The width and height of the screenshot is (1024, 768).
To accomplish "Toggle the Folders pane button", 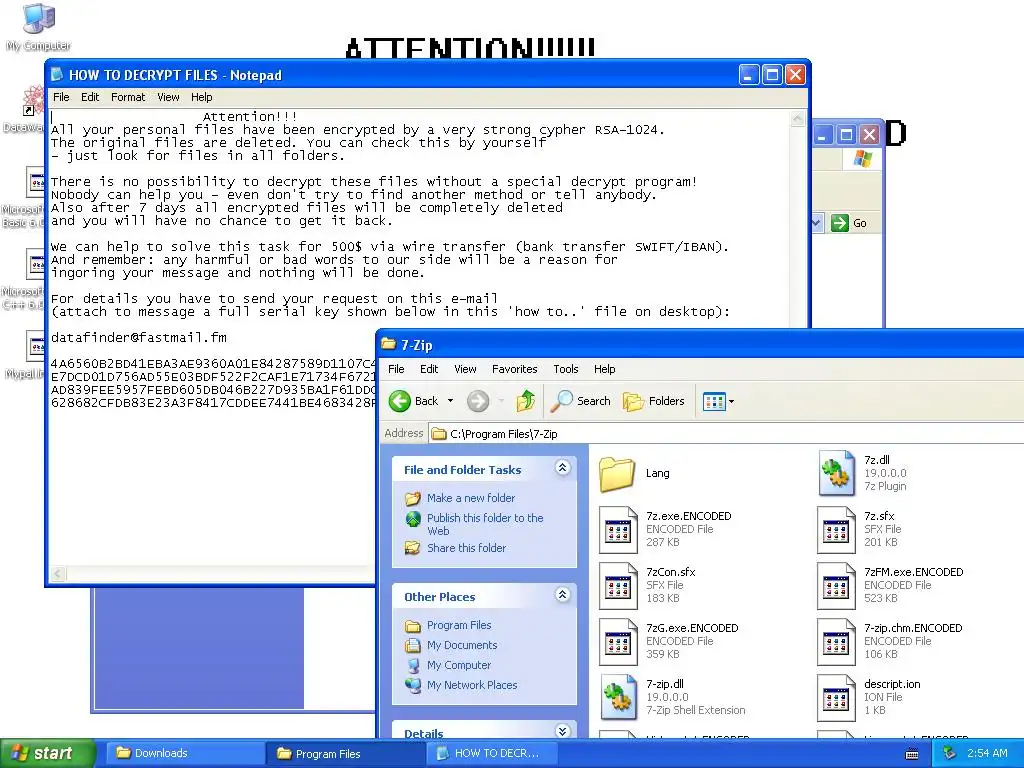I will click(x=654, y=401).
